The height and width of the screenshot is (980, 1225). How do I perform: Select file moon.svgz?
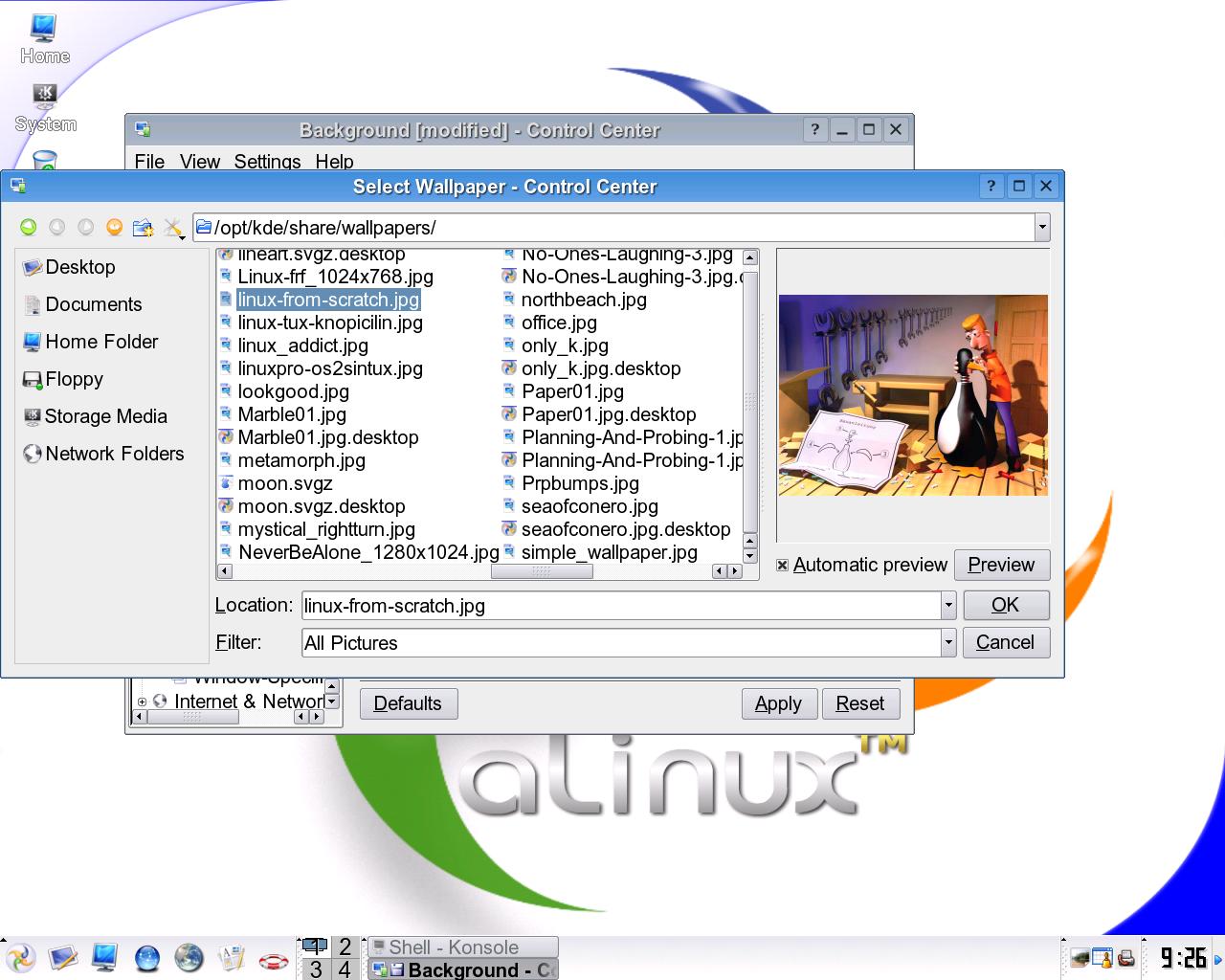[x=285, y=483]
